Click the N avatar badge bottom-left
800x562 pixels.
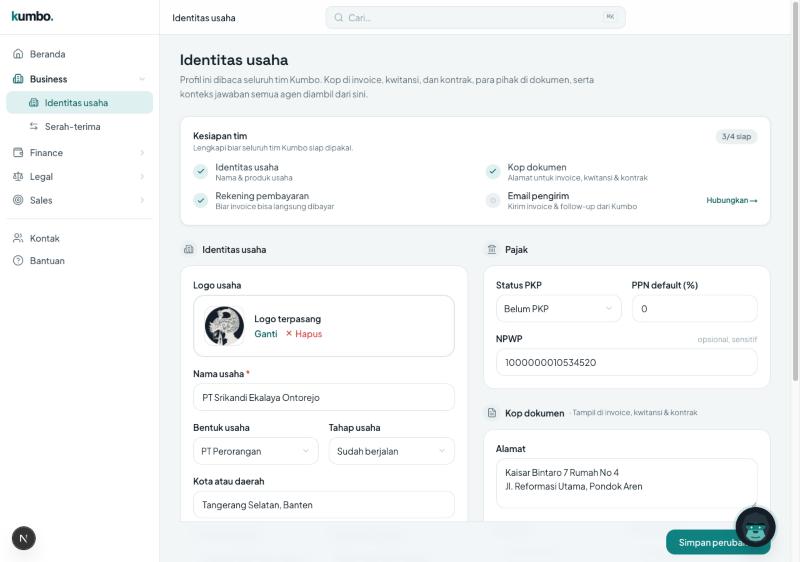(23, 538)
